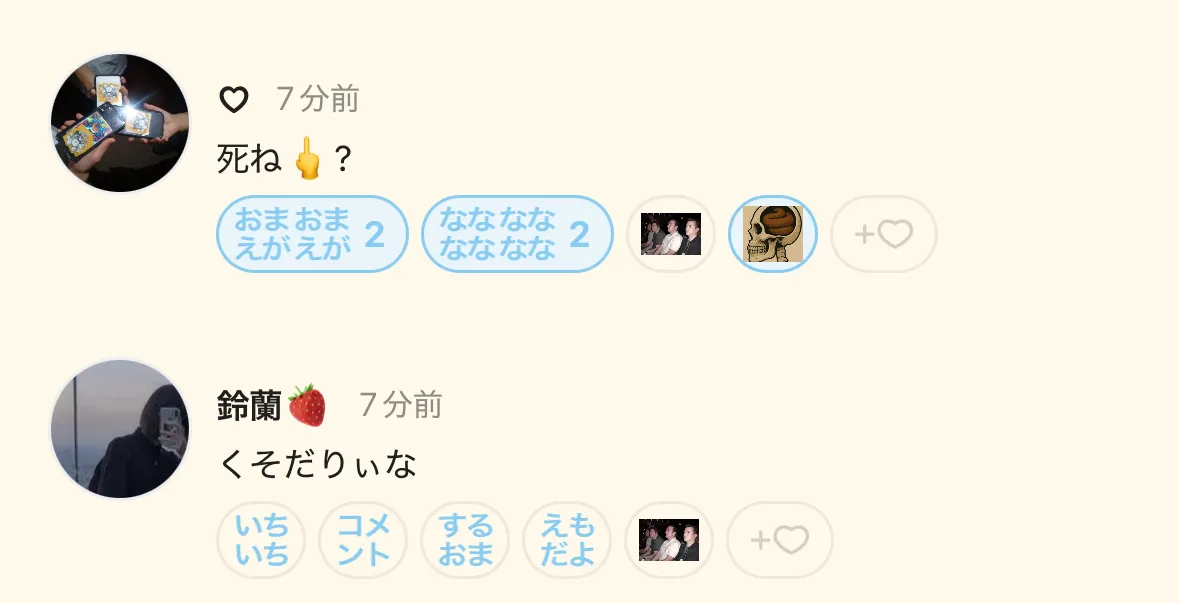Open the mirror selfie avatar of 鈴蘭
The image size is (1179, 603).
(x=120, y=429)
